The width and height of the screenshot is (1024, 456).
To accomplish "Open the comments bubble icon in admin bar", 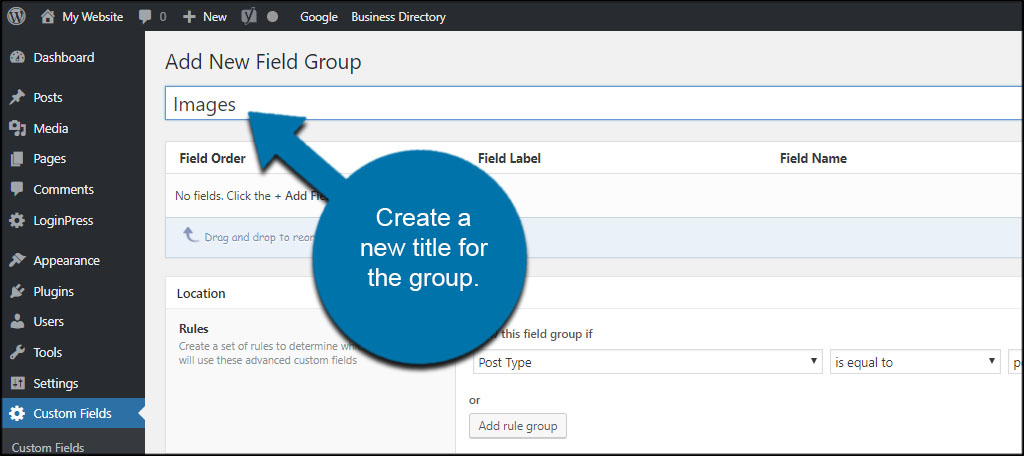I will coord(146,17).
